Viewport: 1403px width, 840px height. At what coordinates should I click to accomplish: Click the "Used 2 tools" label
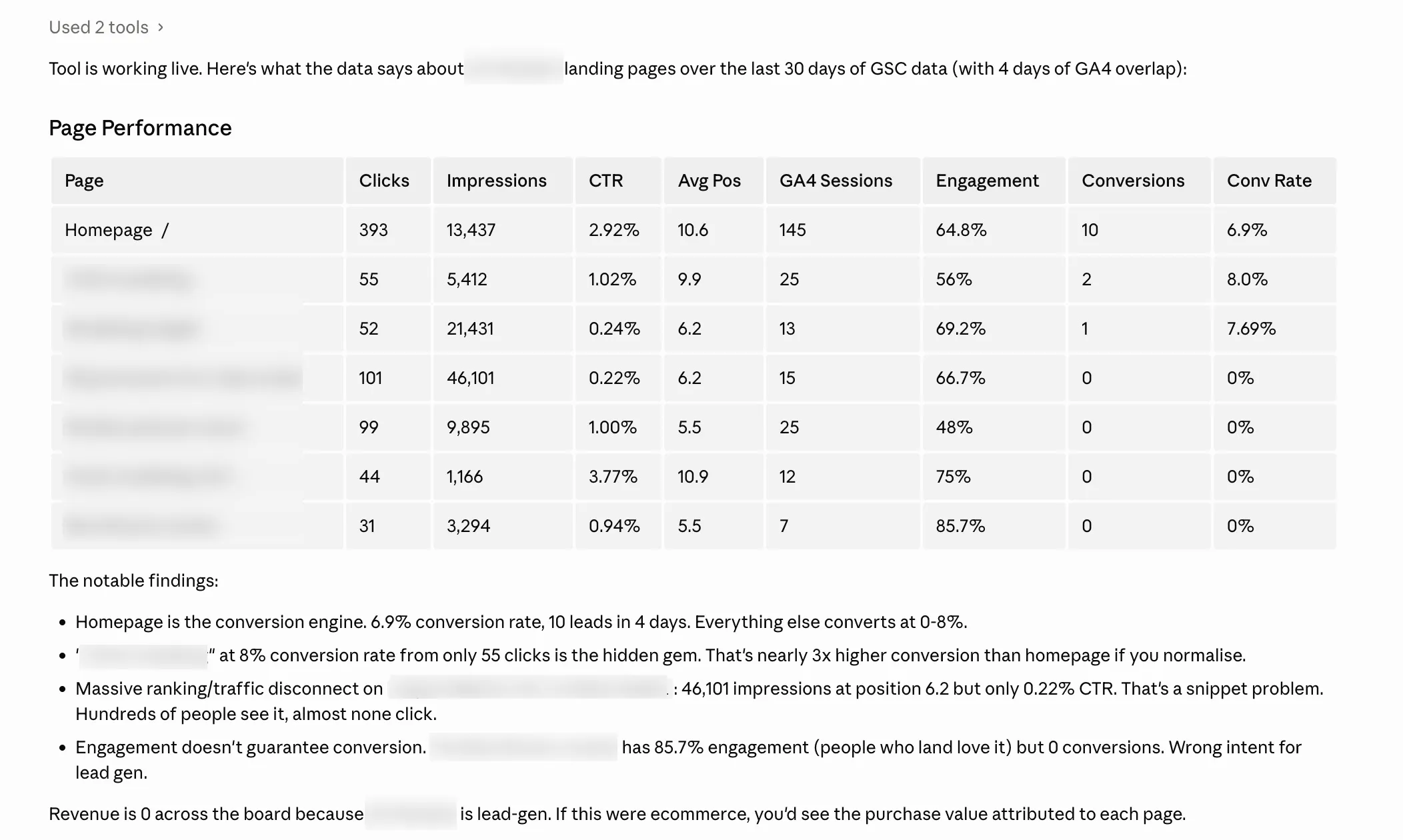[99, 27]
